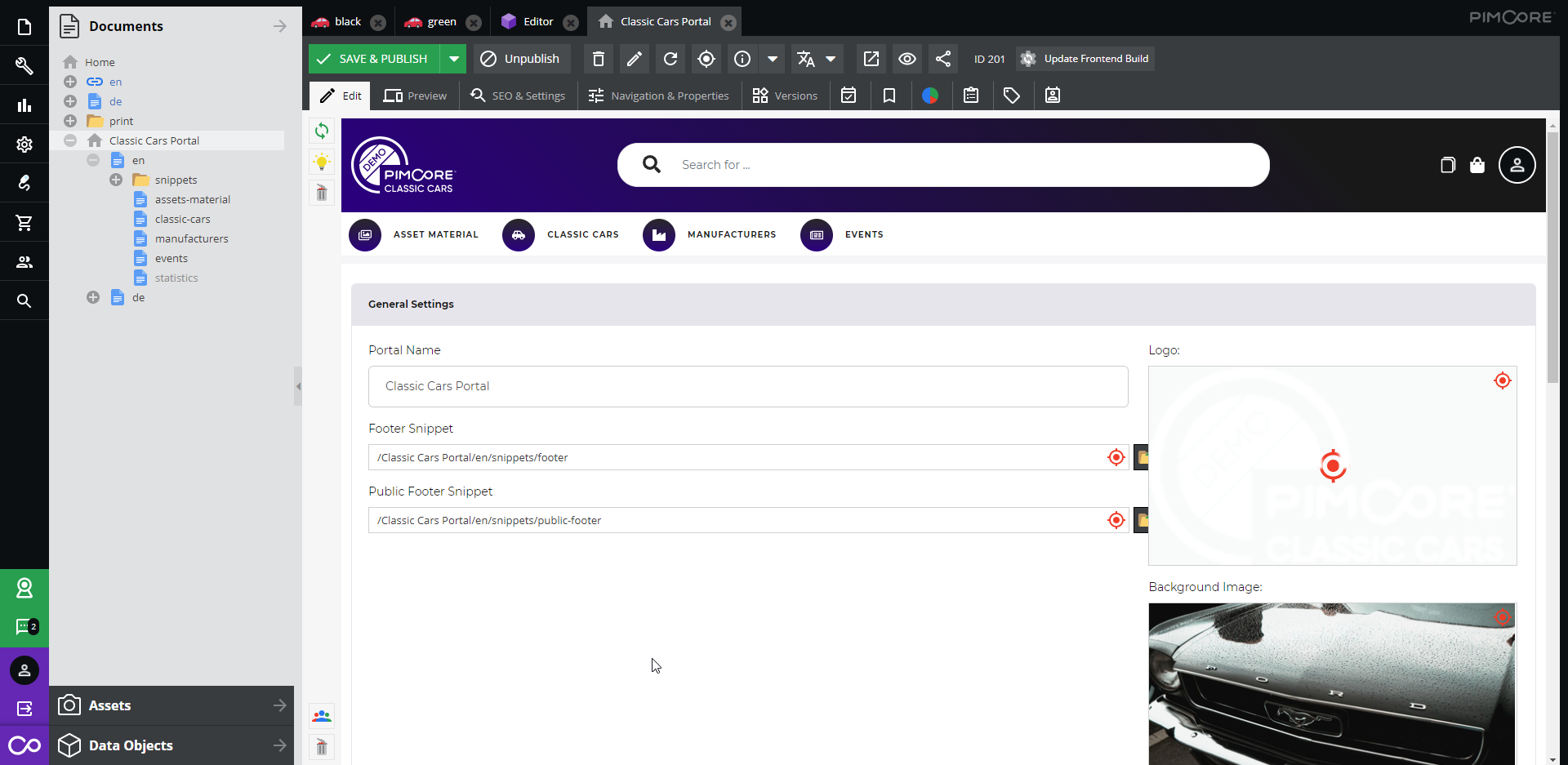Open the dropdown arrow next to info icon
This screenshot has height=765, width=1568.
pos(773,59)
